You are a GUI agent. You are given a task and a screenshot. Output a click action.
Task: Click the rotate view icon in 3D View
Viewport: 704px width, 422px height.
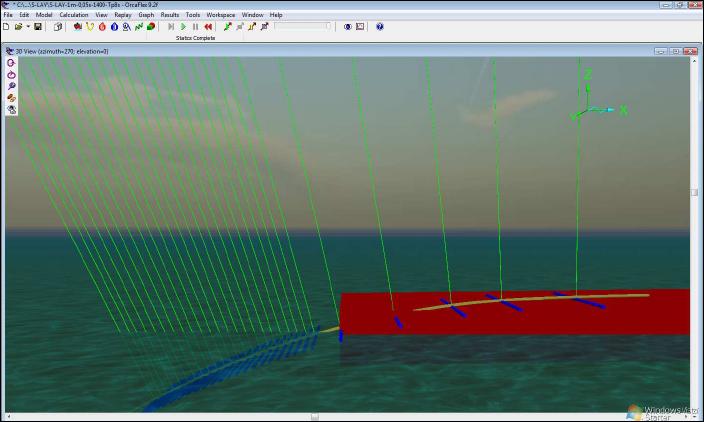[11, 62]
